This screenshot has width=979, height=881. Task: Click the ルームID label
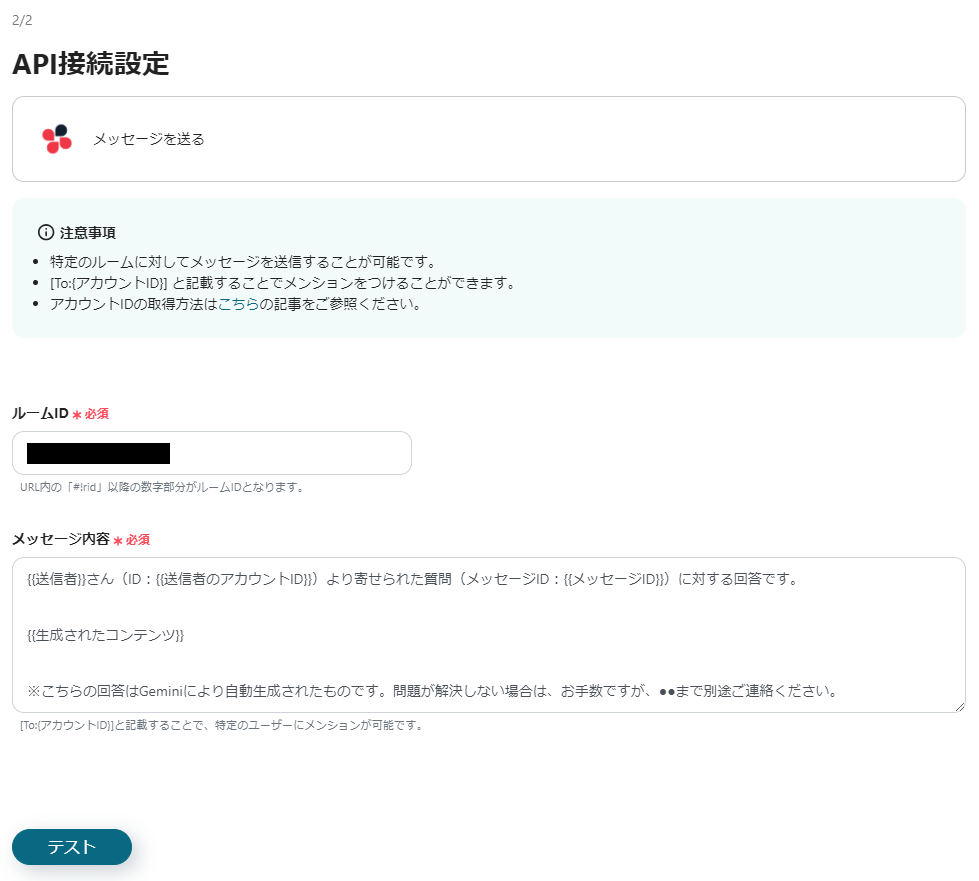point(41,413)
